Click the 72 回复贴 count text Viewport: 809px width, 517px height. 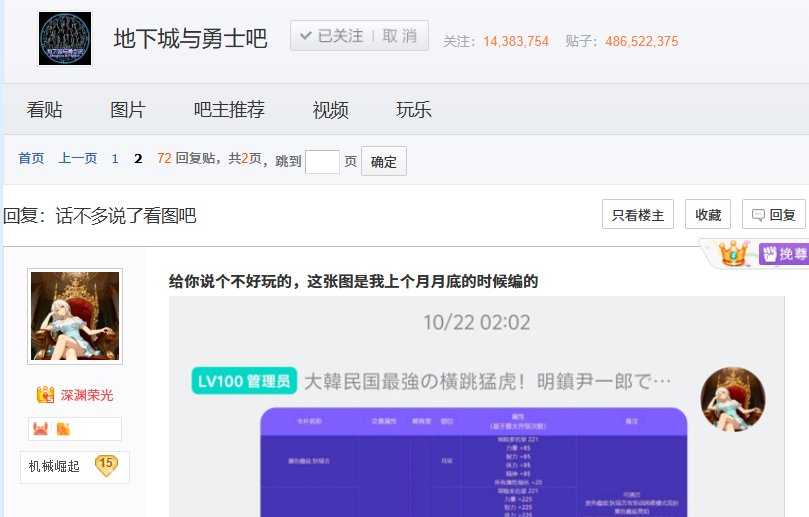pyautogui.click(x=186, y=158)
